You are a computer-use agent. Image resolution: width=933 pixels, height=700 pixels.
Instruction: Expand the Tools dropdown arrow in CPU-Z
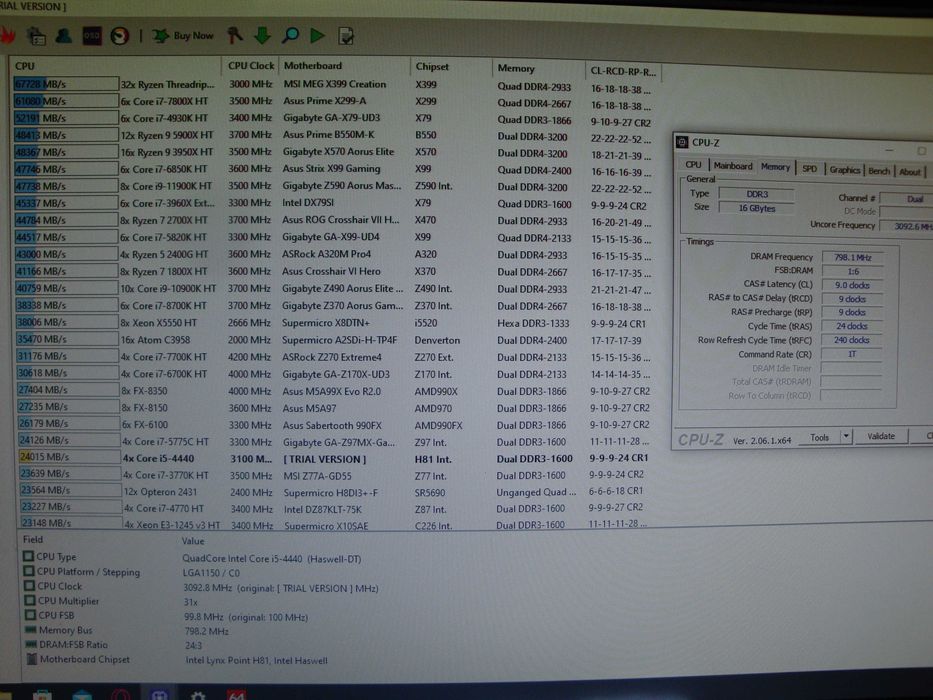pyautogui.click(x=846, y=437)
